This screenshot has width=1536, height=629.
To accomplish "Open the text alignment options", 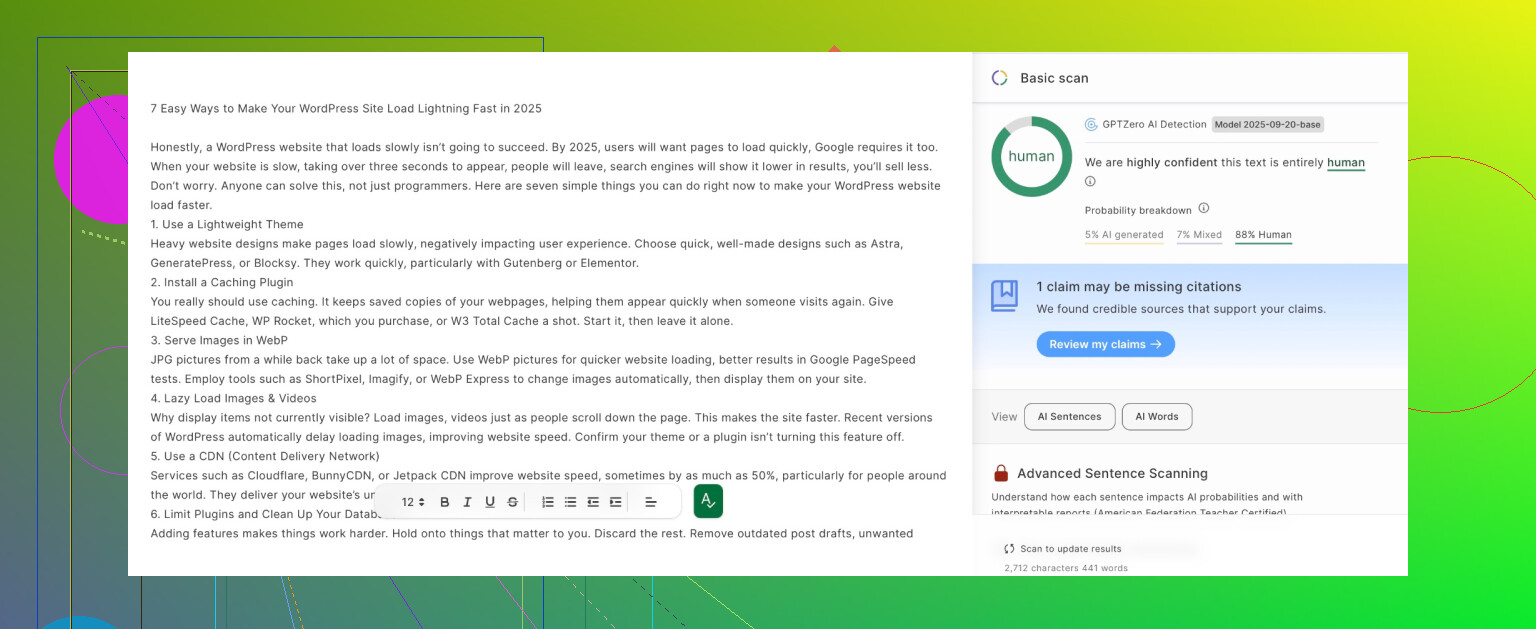I will [650, 502].
